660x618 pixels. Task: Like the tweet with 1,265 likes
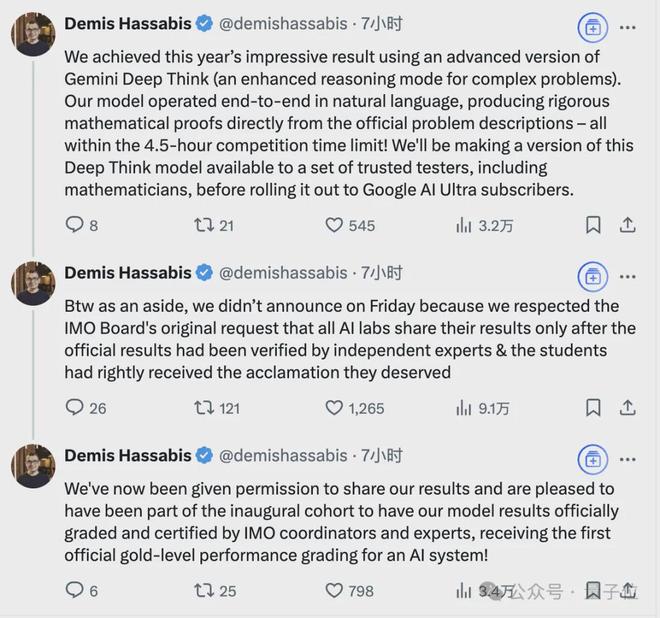[335, 407]
